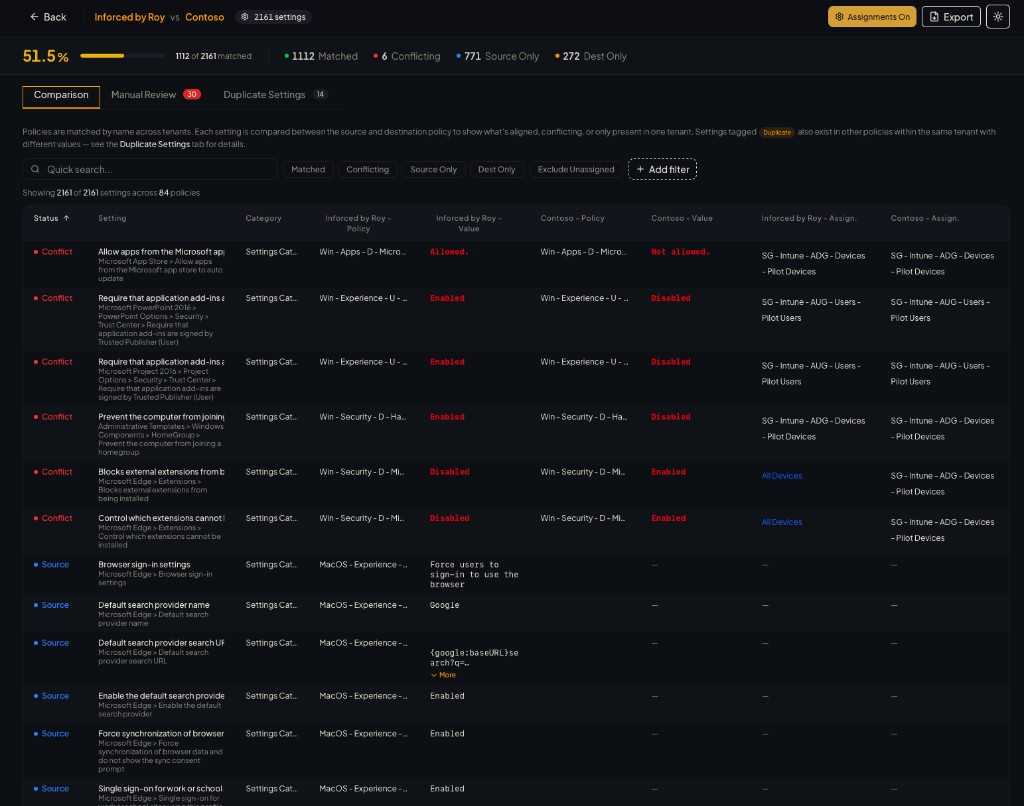1024x806 pixels.
Task: Toggle the Assignments On switch
Action: coord(871,16)
